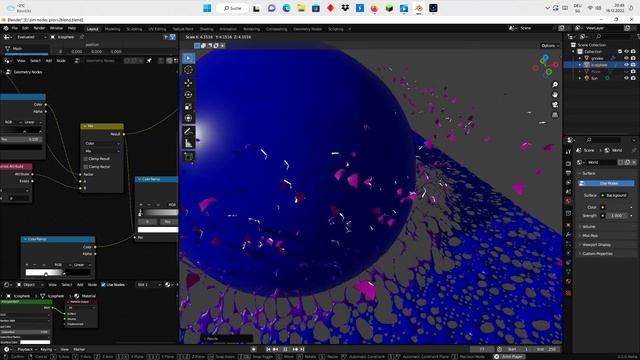Select the Scale tool in viewport toolbar
This screenshot has height=360, width=640.
click(188, 107)
